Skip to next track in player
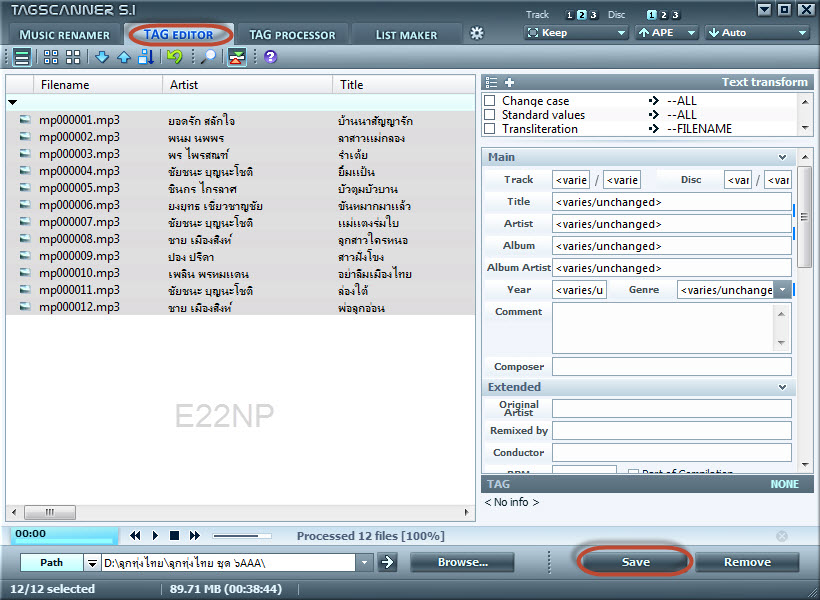Screen dimensions: 820x600 pos(195,536)
